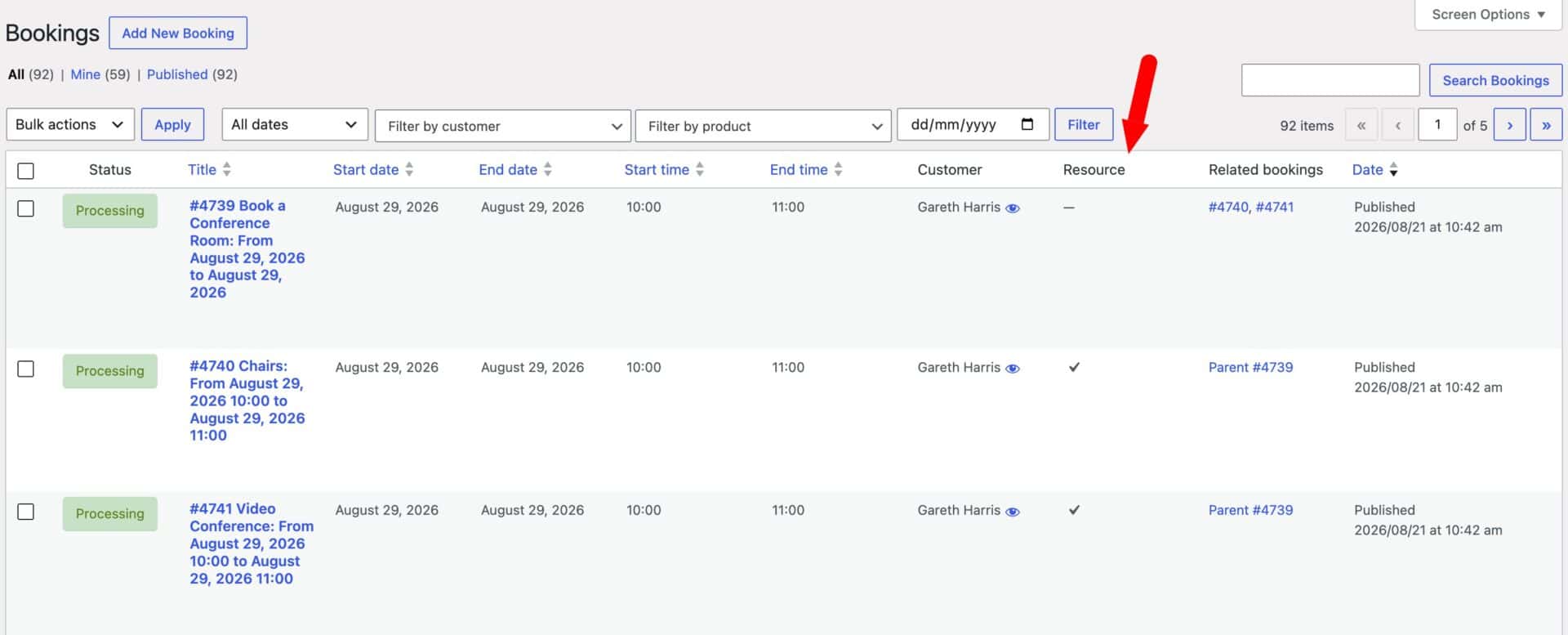
Task: Expand Filter by customer dropdown
Action: click(x=503, y=126)
